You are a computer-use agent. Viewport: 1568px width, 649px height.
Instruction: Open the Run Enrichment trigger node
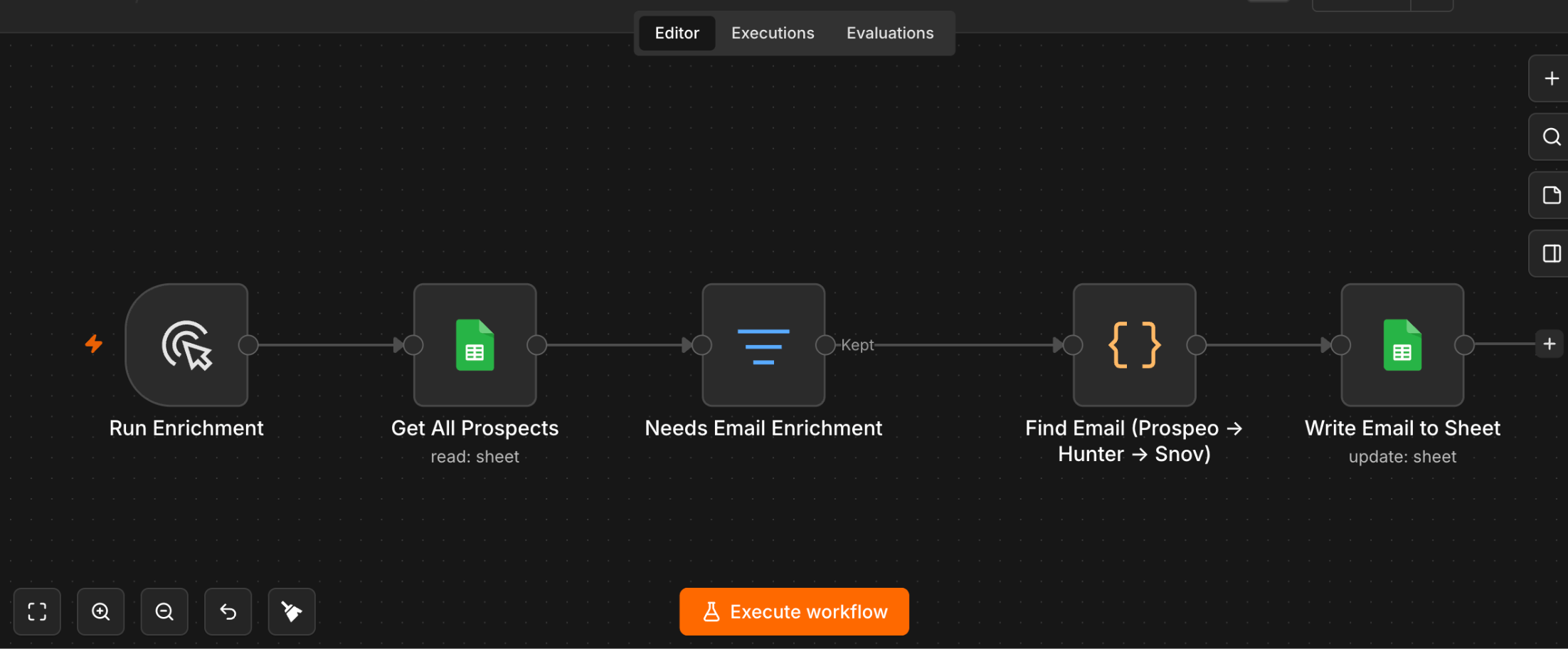click(x=187, y=345)
